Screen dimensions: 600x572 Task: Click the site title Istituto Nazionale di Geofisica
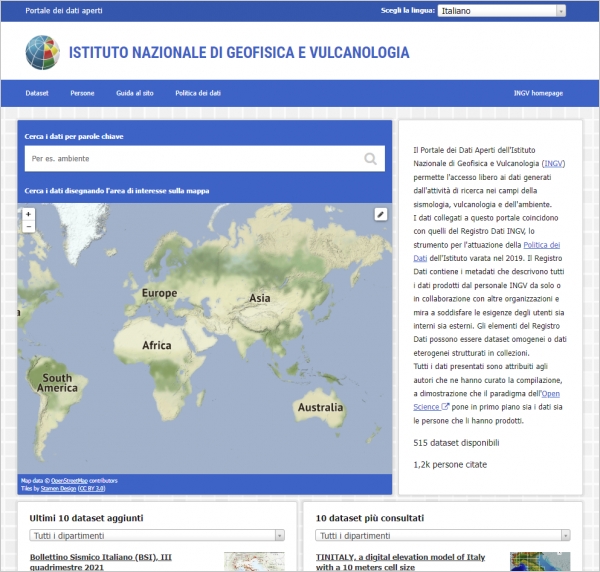tap(239, 53)
